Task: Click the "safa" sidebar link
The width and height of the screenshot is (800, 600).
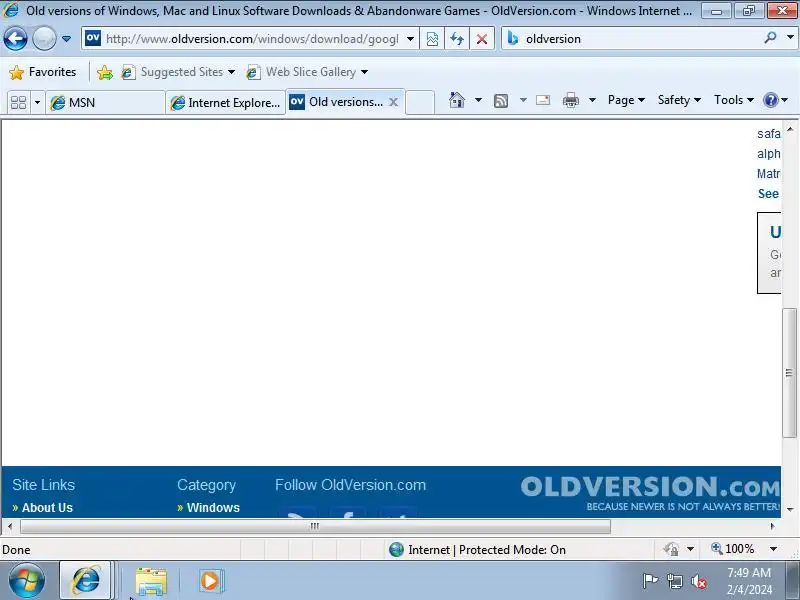Action: pos(768,134)
